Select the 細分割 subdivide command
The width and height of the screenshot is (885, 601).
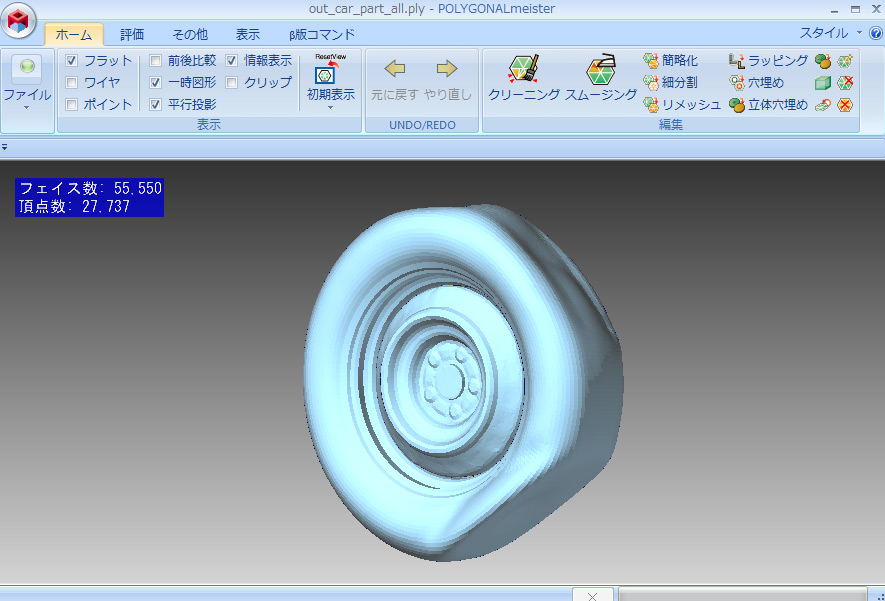671,82
